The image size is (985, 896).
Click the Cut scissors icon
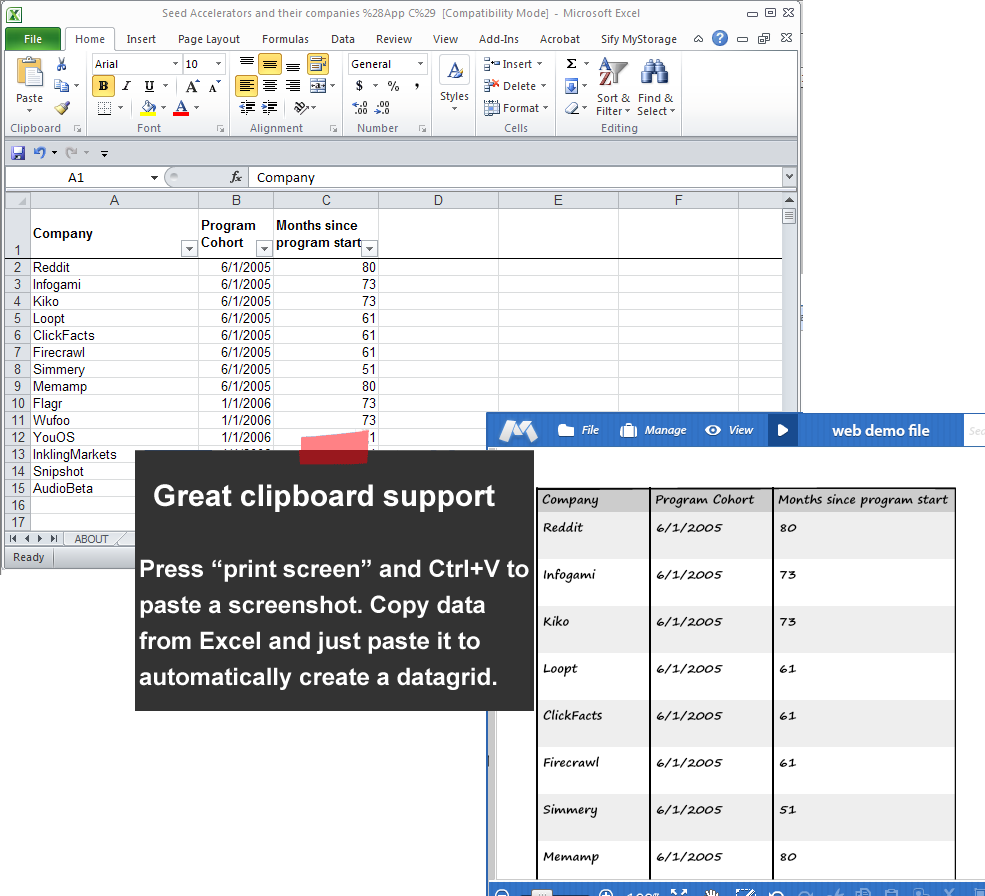pos(62,64)
